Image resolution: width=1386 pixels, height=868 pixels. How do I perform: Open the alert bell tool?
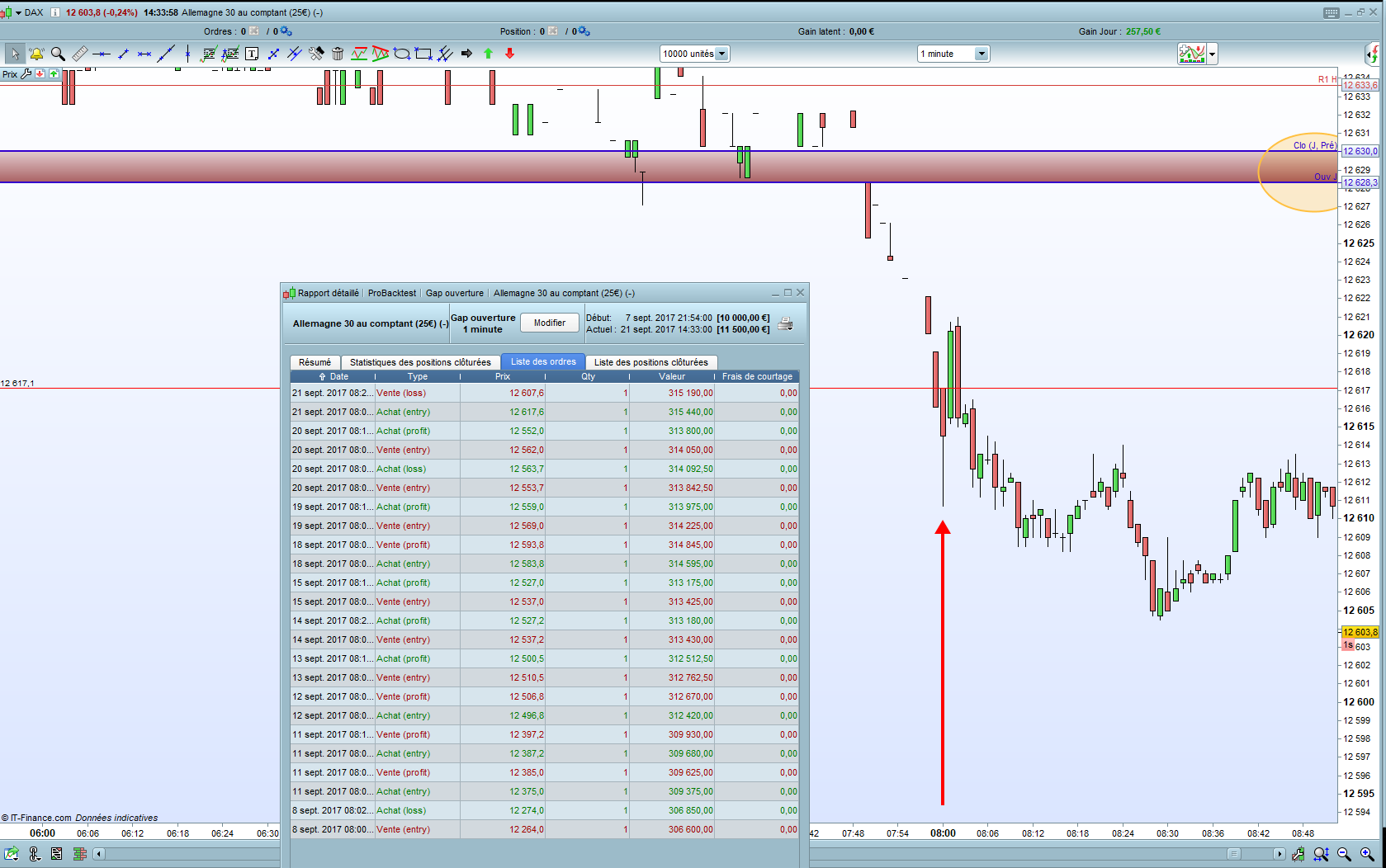[36, 54]
